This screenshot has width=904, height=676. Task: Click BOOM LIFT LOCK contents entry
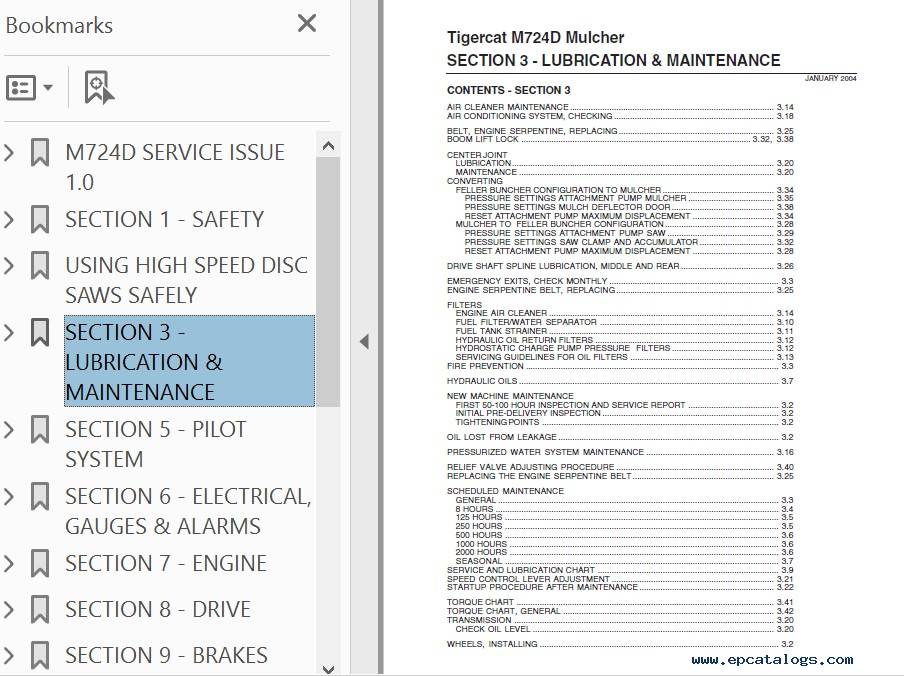pos(620,139)
